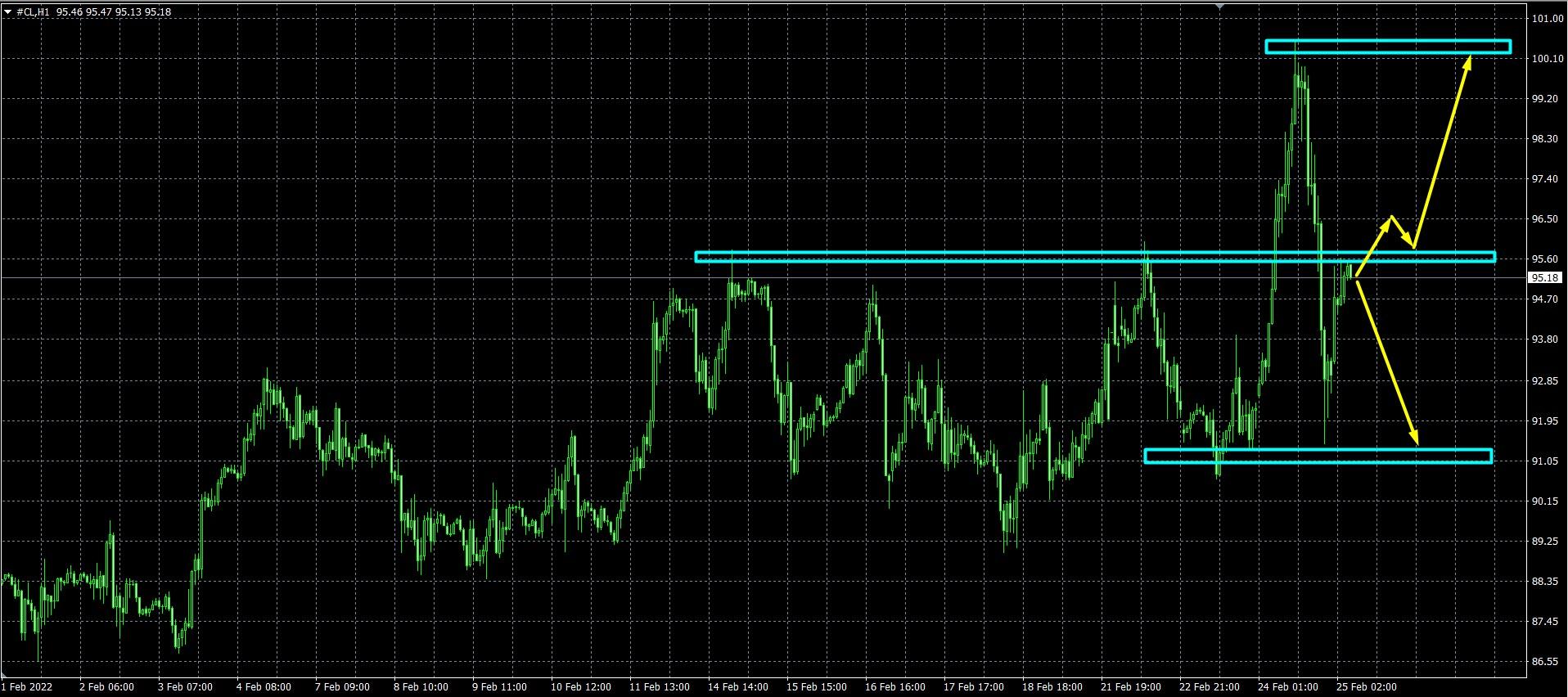
Task: Click the 91.95 price scale label
Action: (x=1545, y=421)
